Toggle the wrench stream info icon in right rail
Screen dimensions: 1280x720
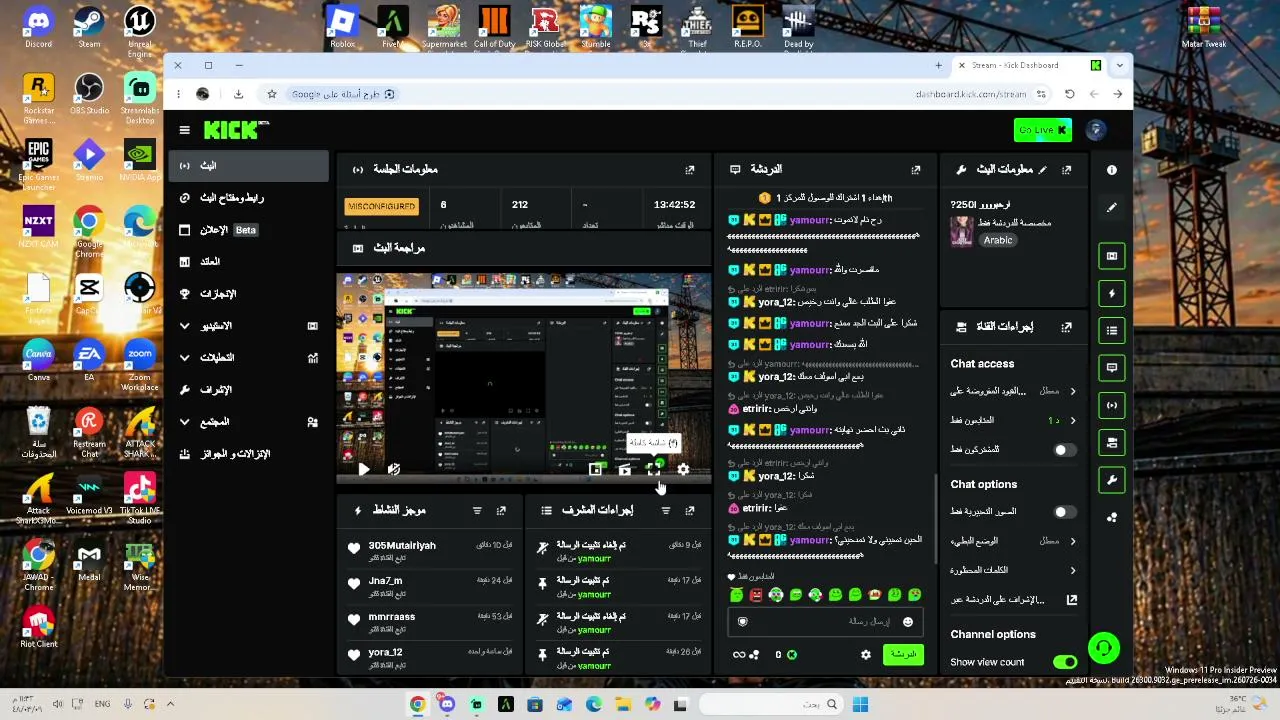click(1111, 480)
